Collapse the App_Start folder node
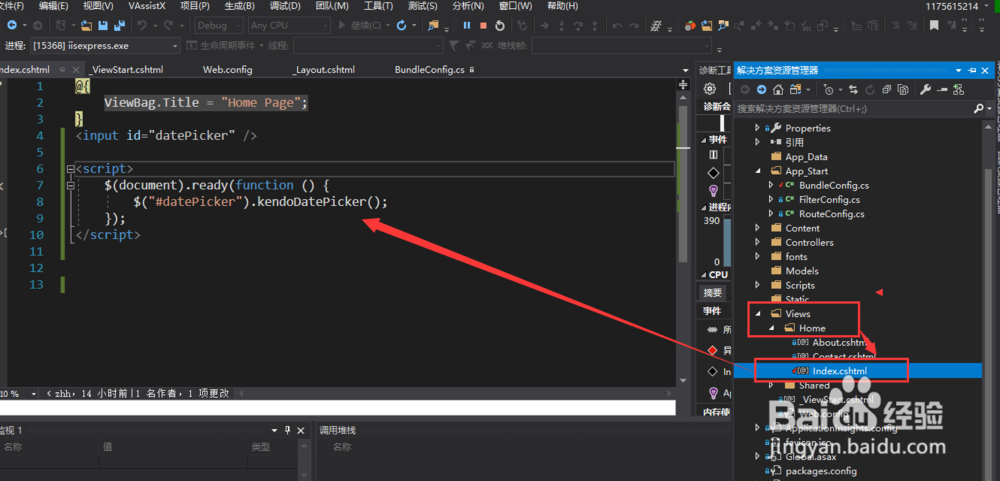 pyautogui.click(x=758, y=171)
